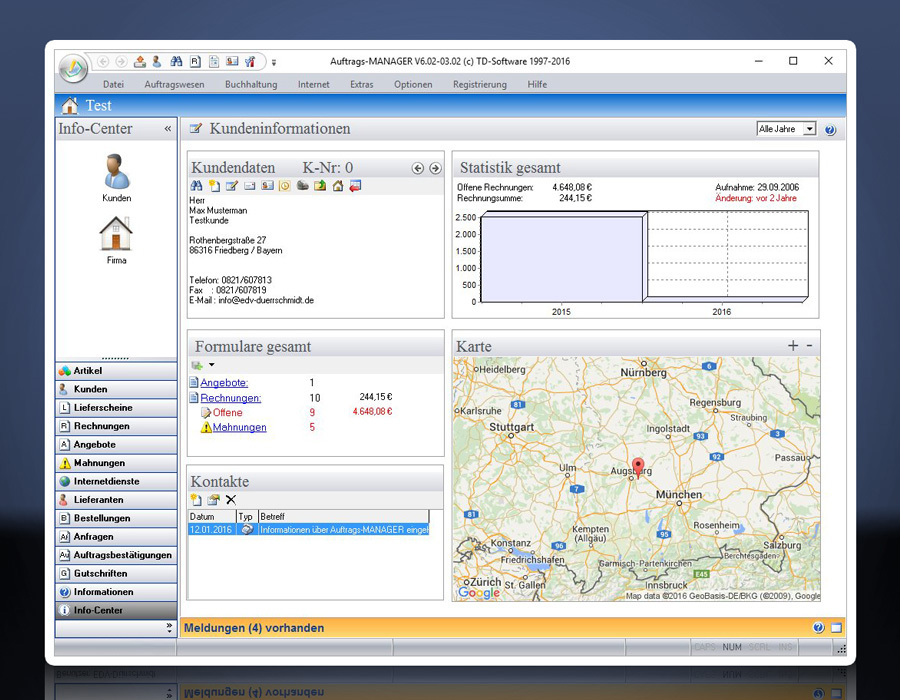Open the Auftragswesen menu
Viewport: 900px width, 700px height.
tap(174, 85)
